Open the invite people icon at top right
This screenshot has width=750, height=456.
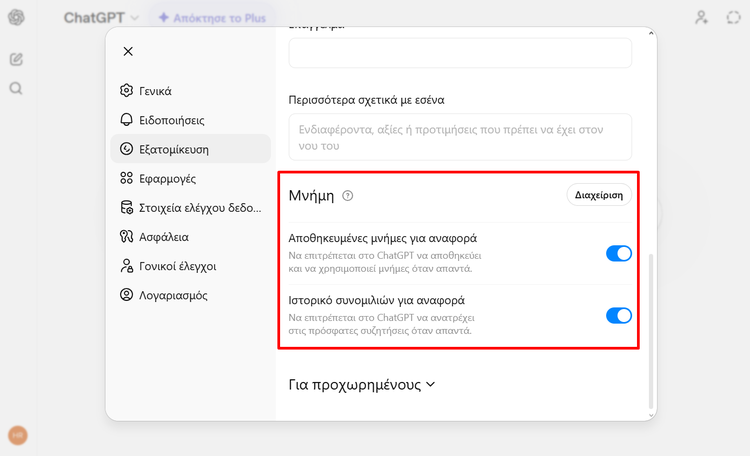(701, 17)
